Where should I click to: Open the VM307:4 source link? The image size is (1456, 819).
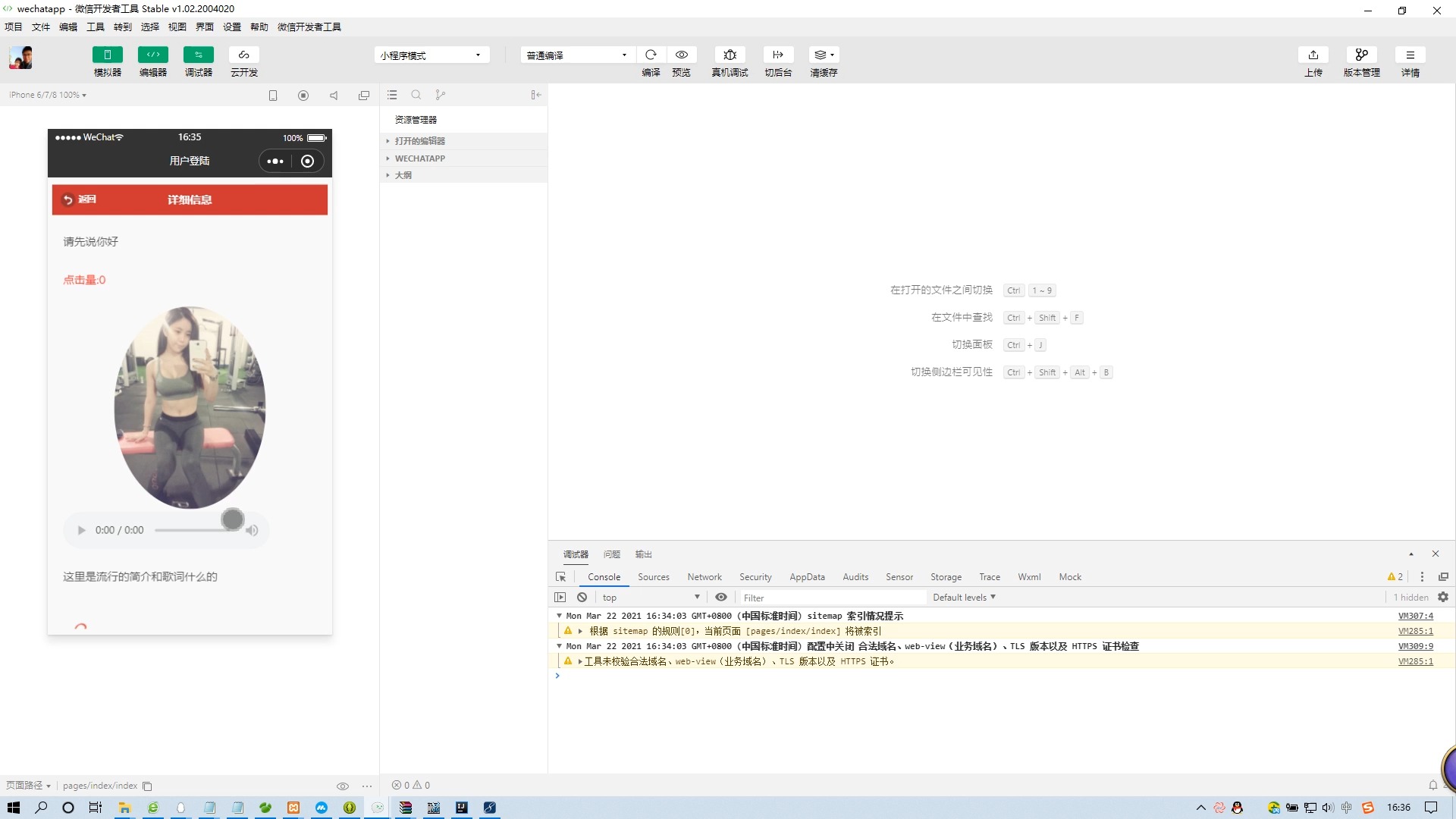[x=1415, y=616]
